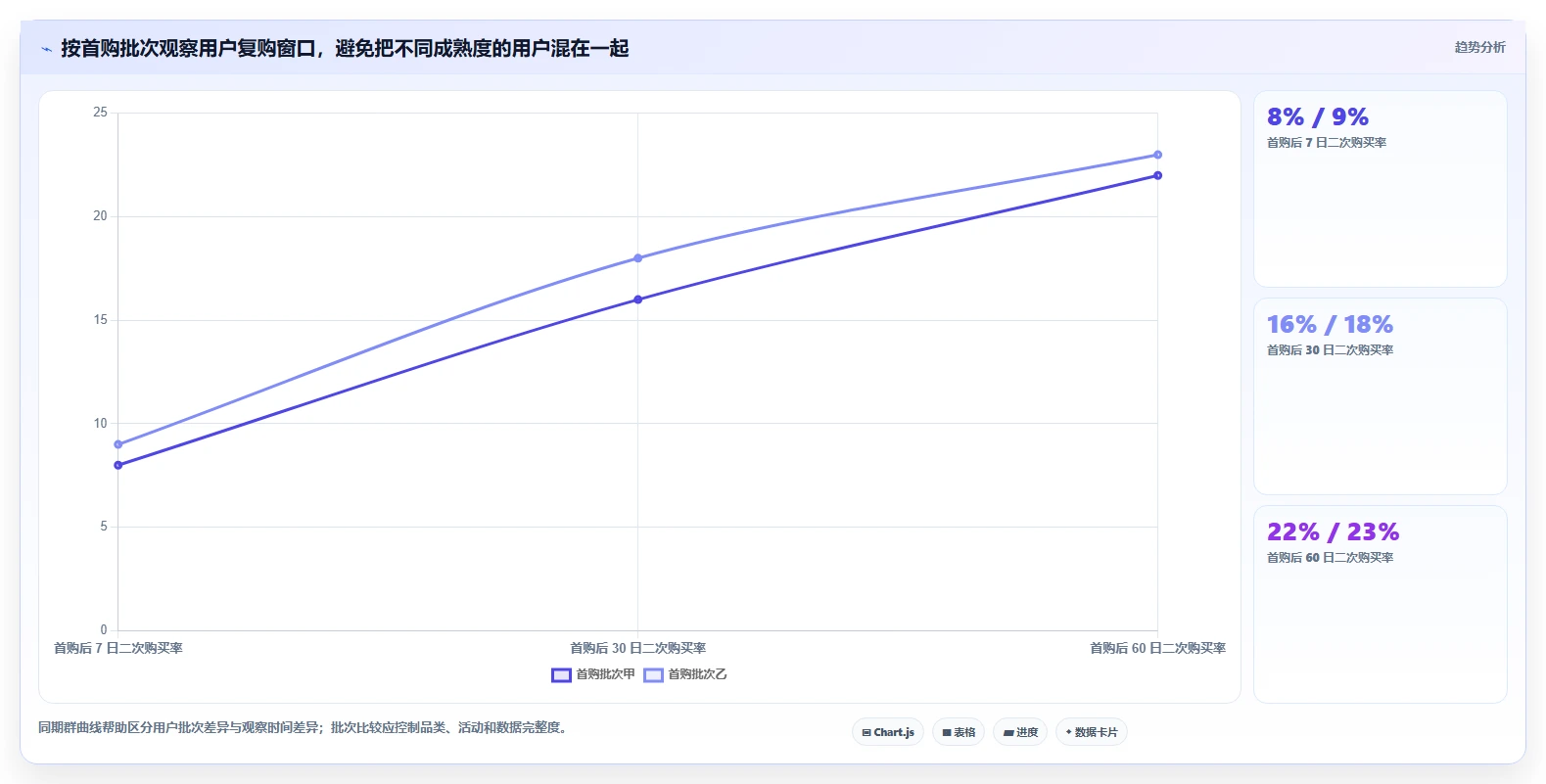The image size is (1546, 784).
Task: Click the 趋势分析 label in header
Action: coord(1479,47)
